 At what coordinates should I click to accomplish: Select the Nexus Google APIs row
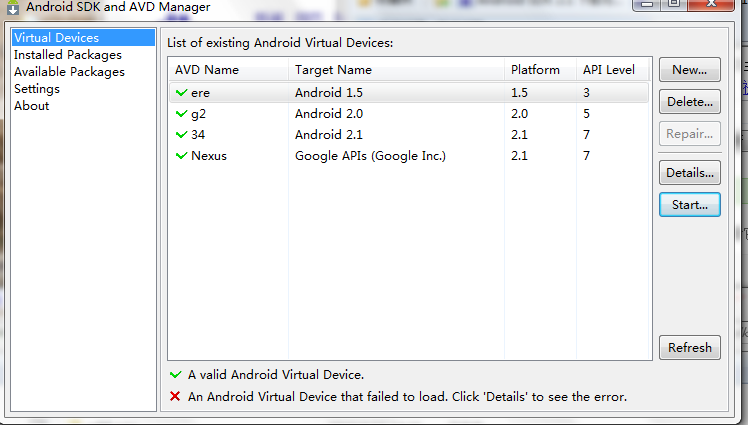coord(409,155)
